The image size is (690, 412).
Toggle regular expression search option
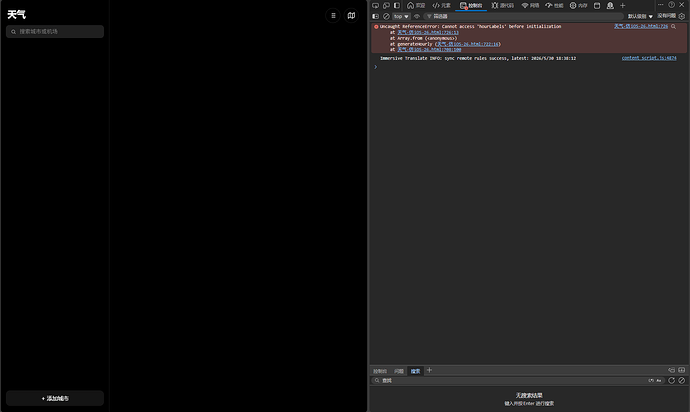pyautogui.click(x=651, y=380)
